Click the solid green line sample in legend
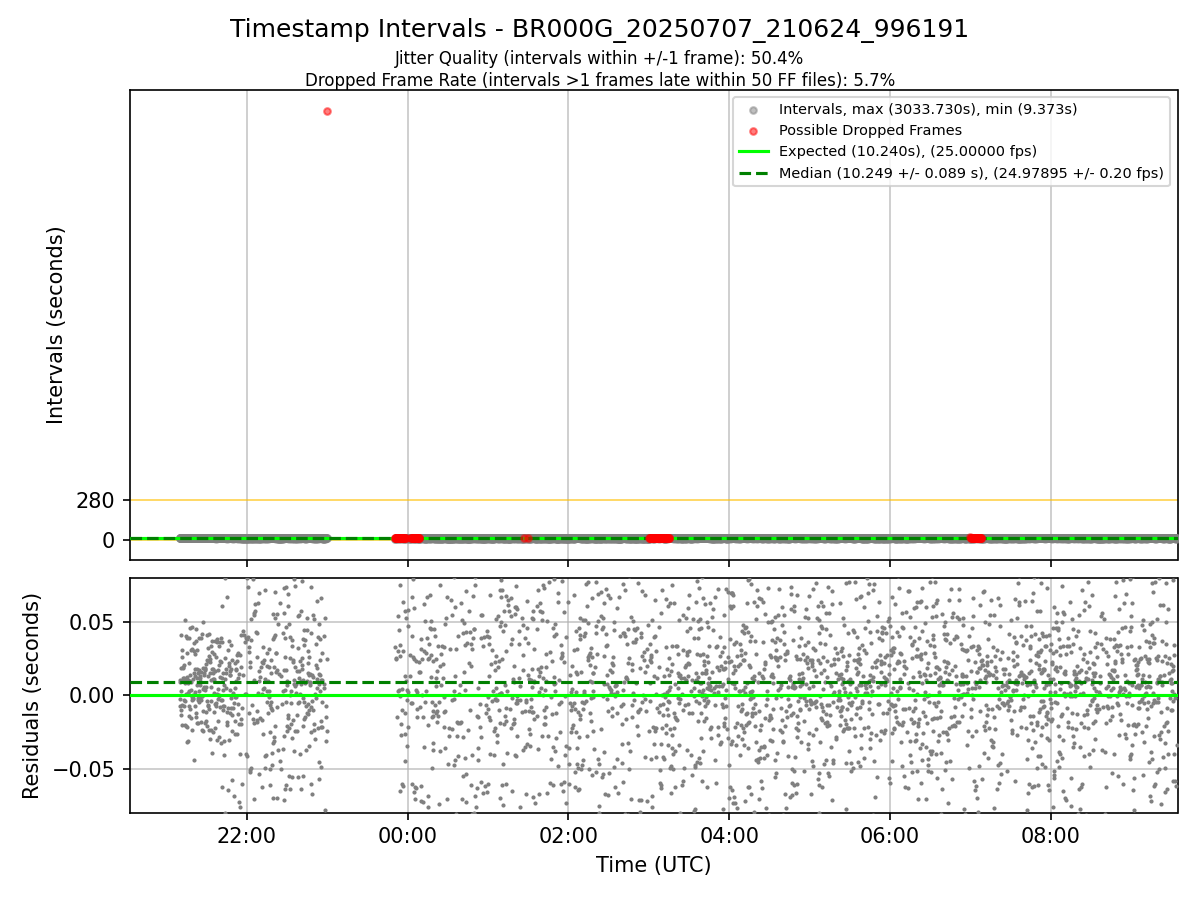1200x900 pixels. pyautogui.click(x=753, y=152)
